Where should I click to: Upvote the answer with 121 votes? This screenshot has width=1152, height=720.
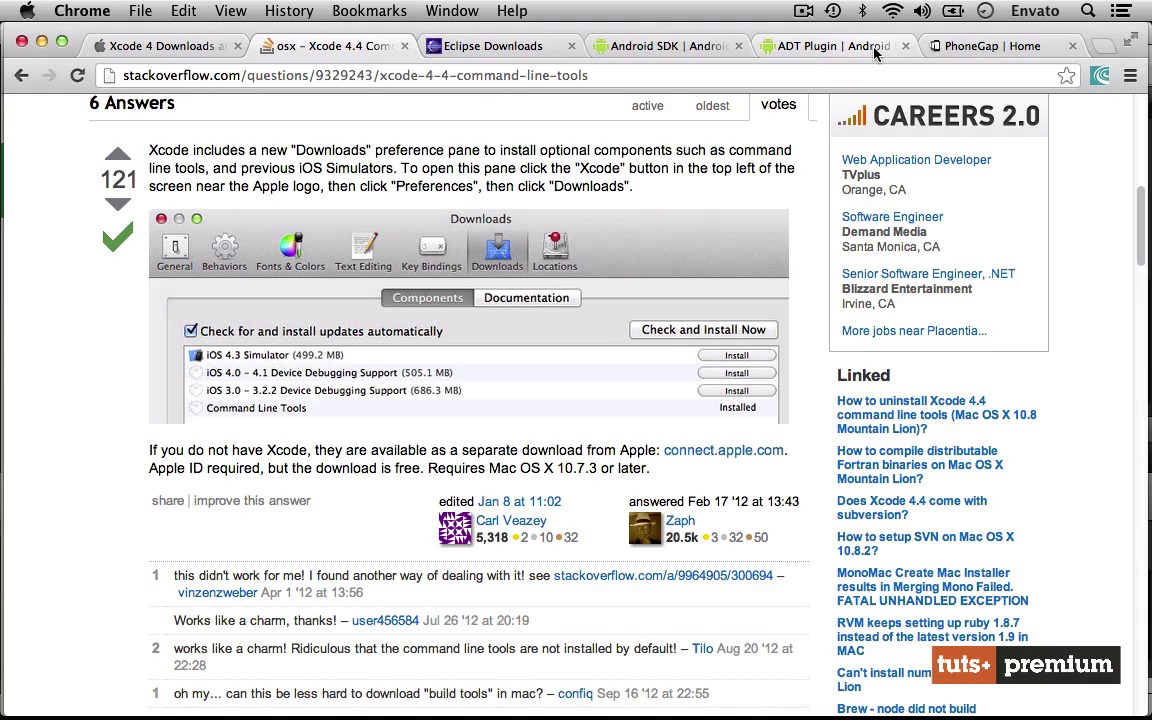pyautogui.click(x=118, y=154)
